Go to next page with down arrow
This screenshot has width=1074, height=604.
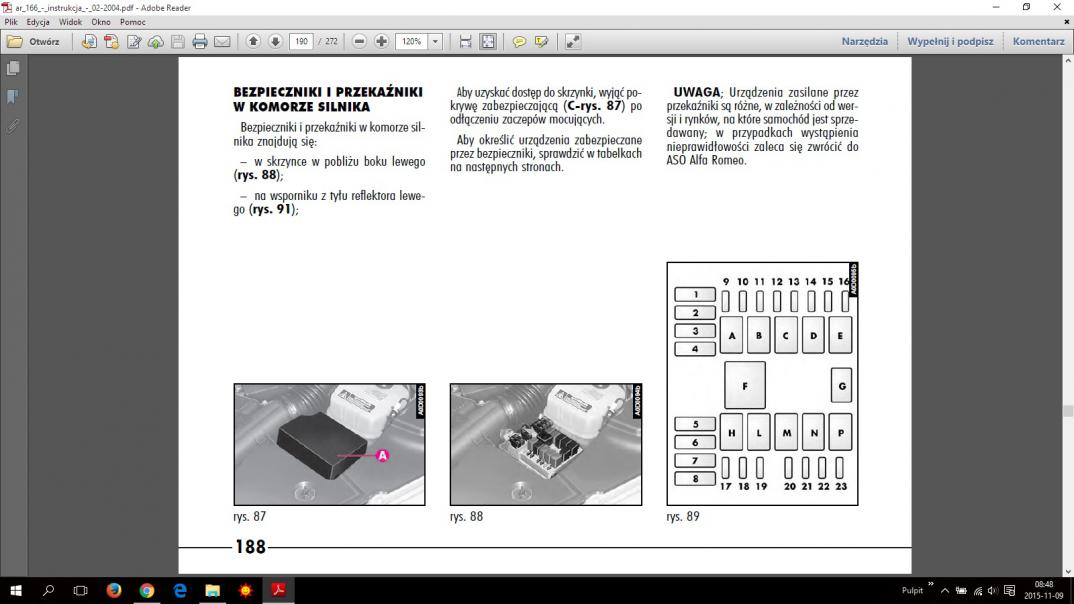[x=275, y=42]
